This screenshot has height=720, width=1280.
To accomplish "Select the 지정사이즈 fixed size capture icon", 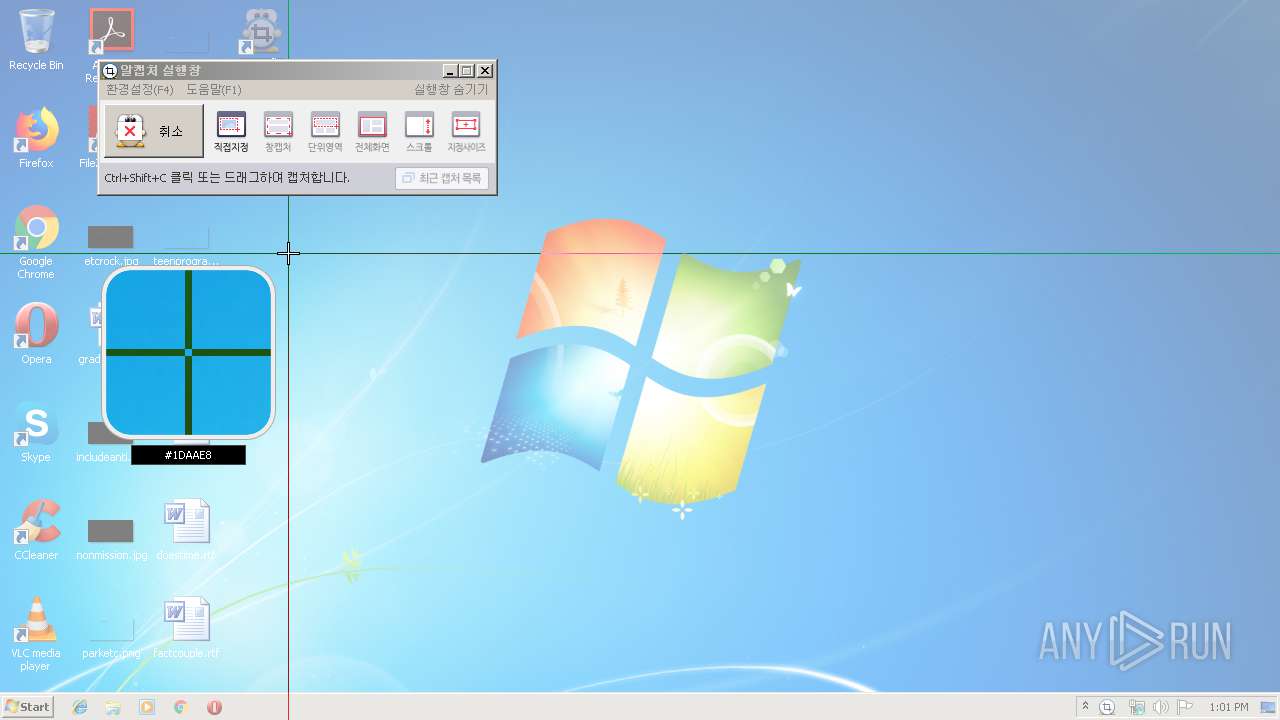I will [466, 132].
